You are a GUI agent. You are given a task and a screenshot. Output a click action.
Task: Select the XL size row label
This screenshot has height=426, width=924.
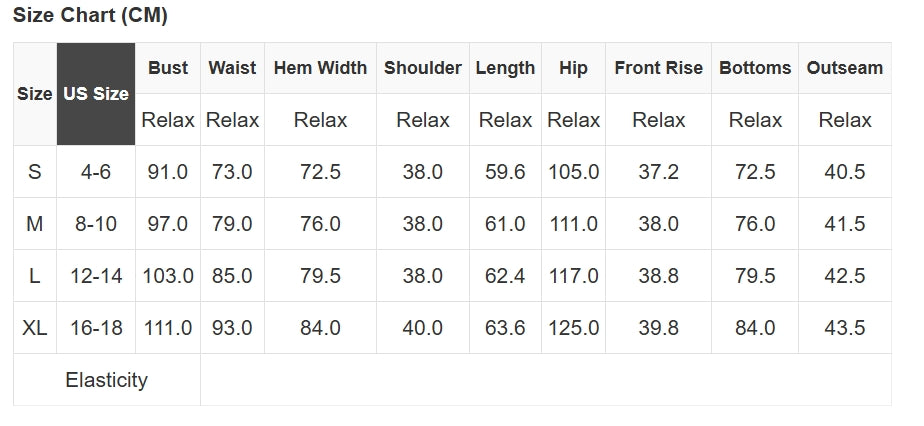point(35,328)
